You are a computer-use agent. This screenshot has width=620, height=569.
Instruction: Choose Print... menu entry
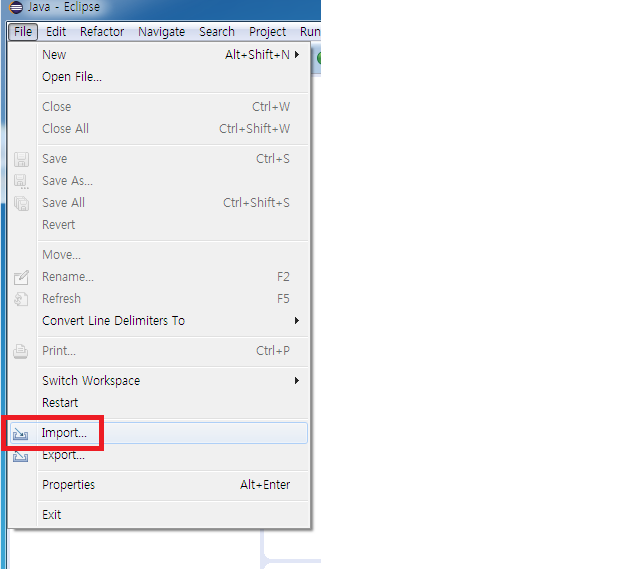173,351
